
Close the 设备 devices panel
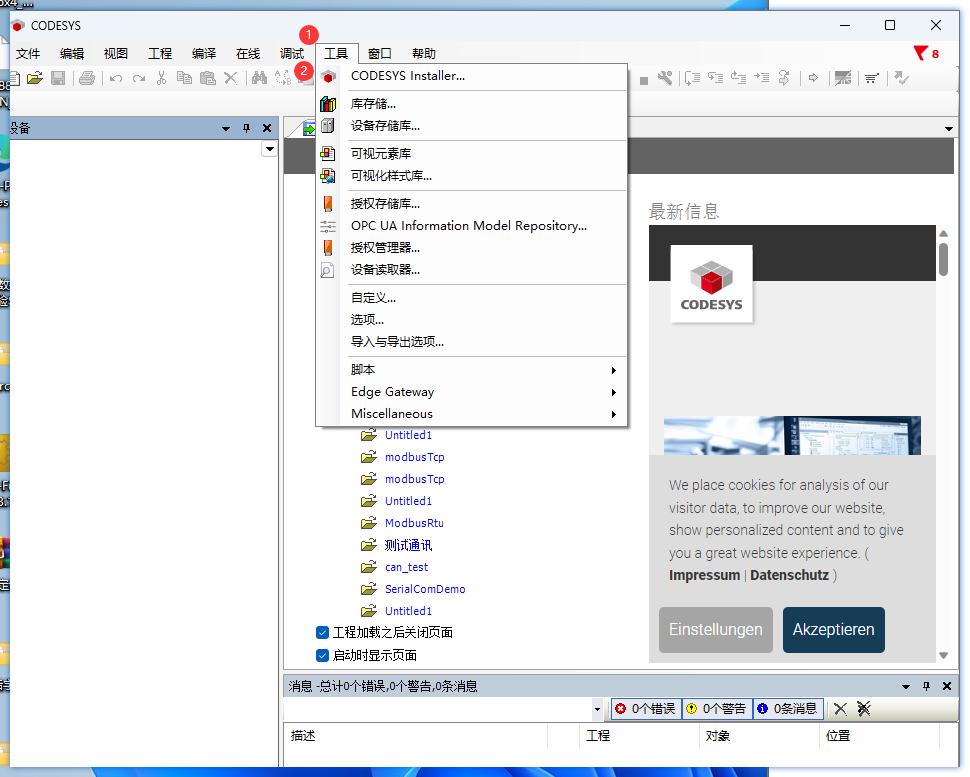point(267,128)
